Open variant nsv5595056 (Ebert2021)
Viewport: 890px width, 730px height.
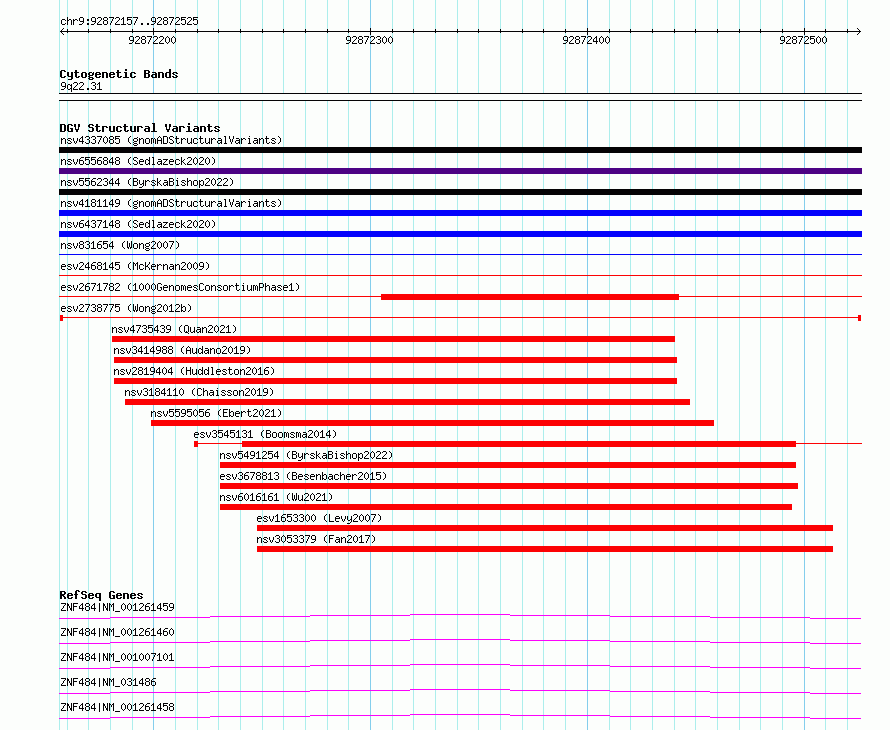[x=216, y=413]
